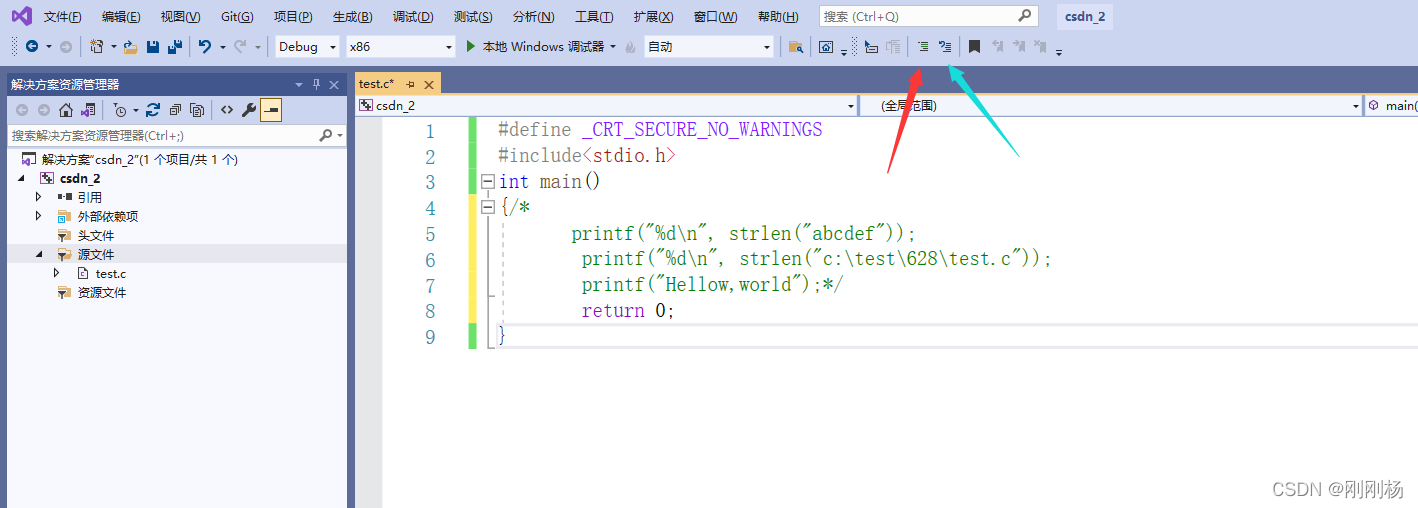Viewport: 1418px width, 508px height.
Task: Click the Undo arrow icon
Action: pos(205,46)
